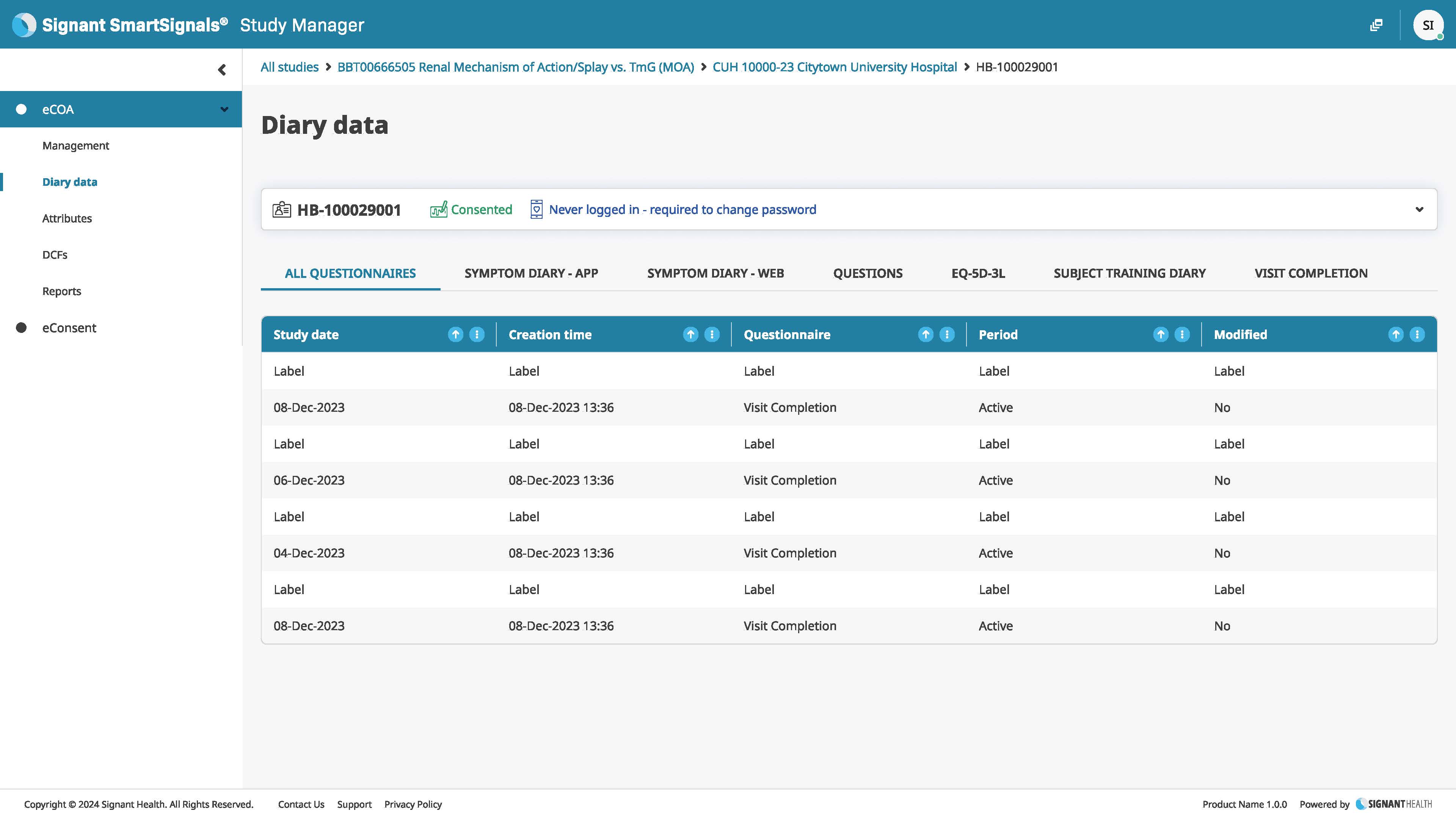Sort by Study date arrow icon
The image size is (1456, 819).
[x=455, y=334]
